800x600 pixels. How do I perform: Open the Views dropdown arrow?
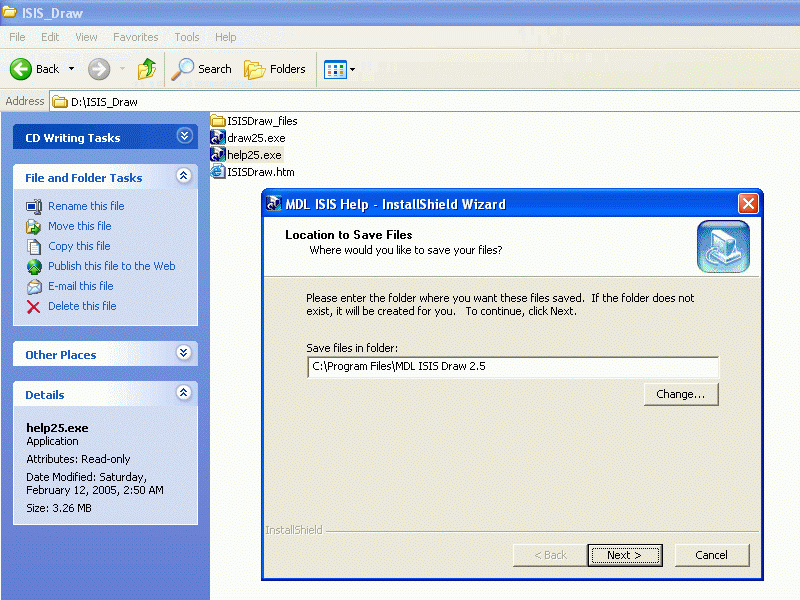[x=352, y=69]
